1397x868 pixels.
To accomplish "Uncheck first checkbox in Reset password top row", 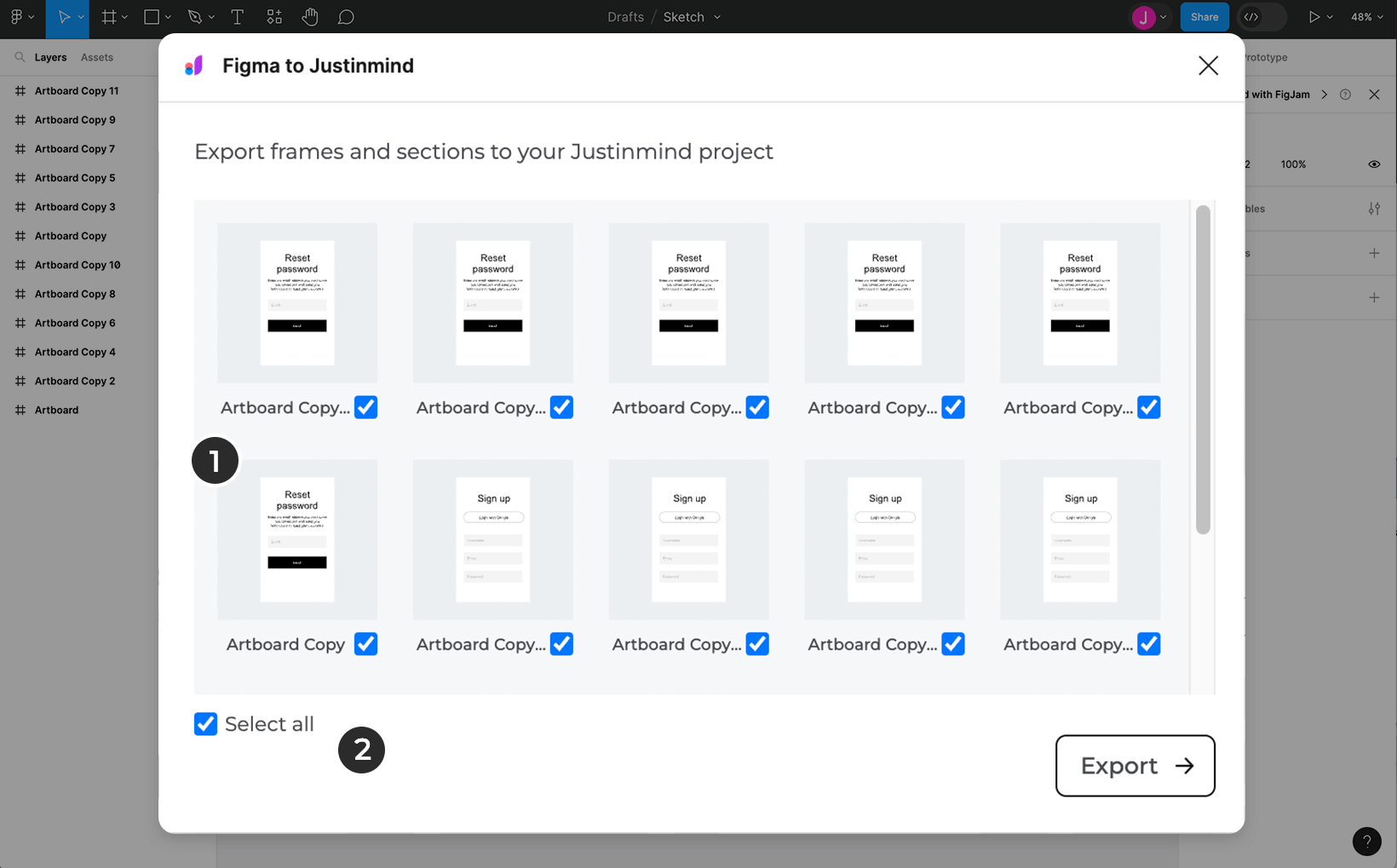I will click(x=365, y=407).
